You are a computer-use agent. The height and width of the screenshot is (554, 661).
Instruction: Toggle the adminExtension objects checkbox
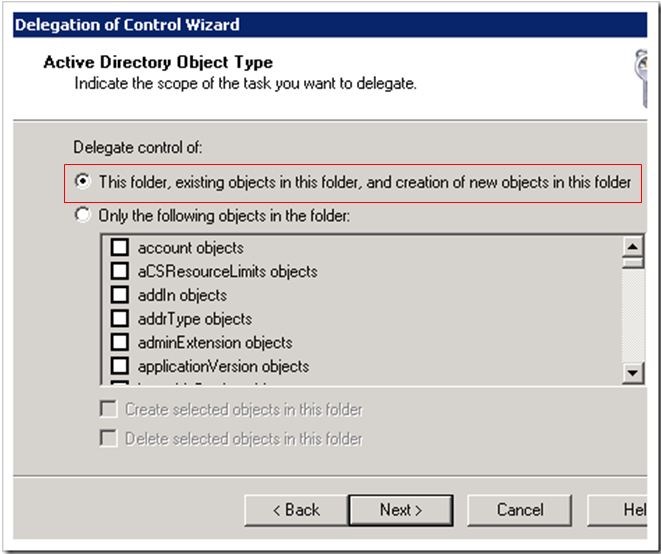[x=120, y=343]
